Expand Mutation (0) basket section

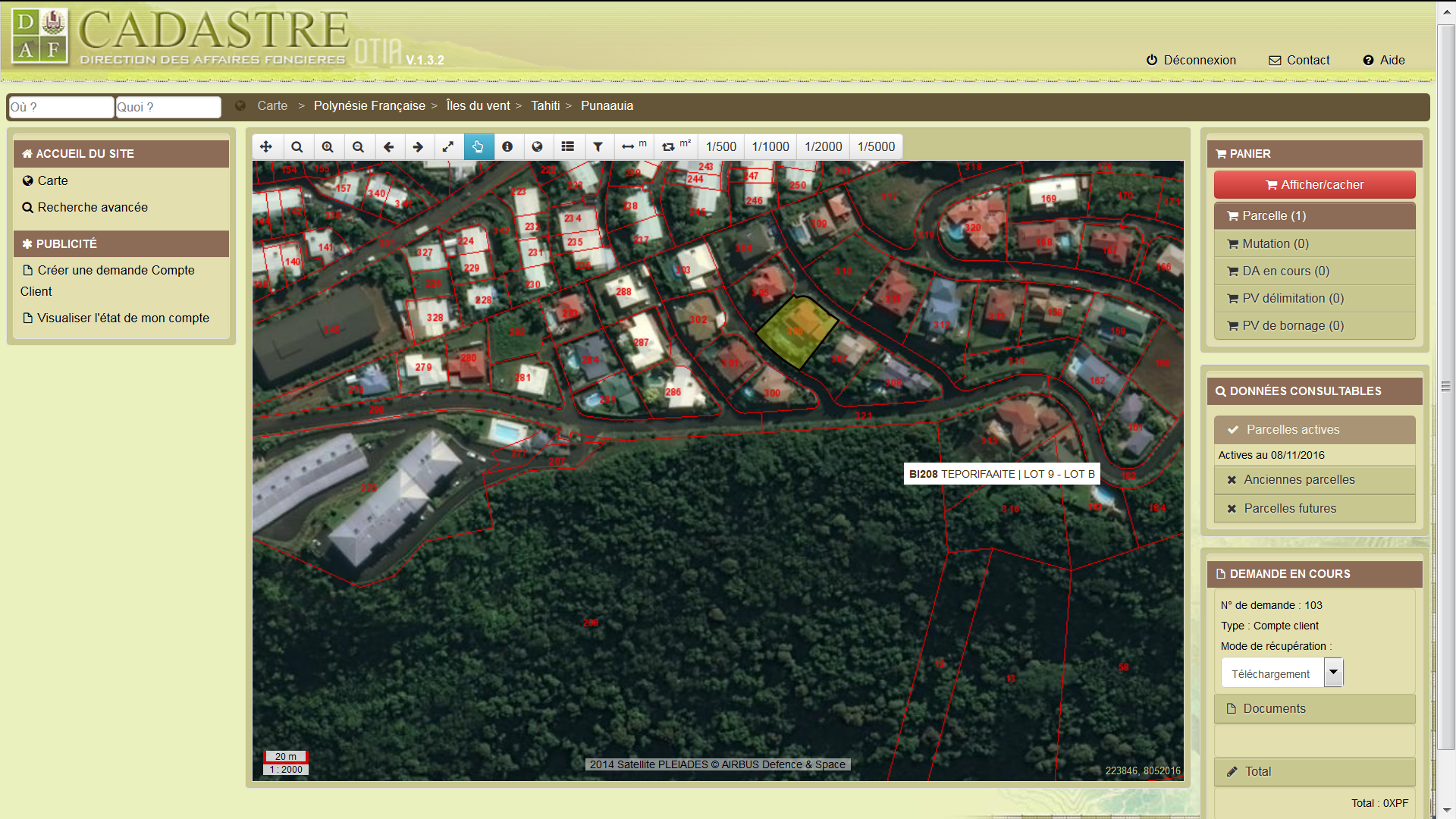click(x=1275, y=243)
